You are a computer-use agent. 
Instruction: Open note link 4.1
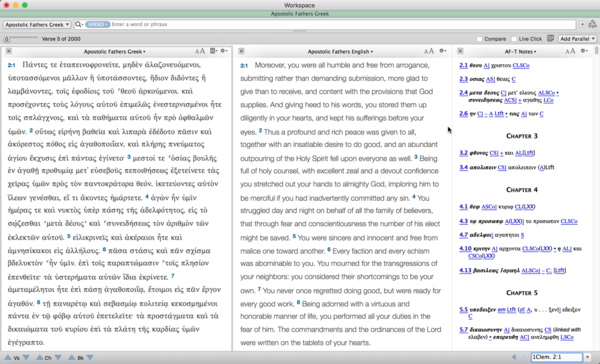coord(463,207)
